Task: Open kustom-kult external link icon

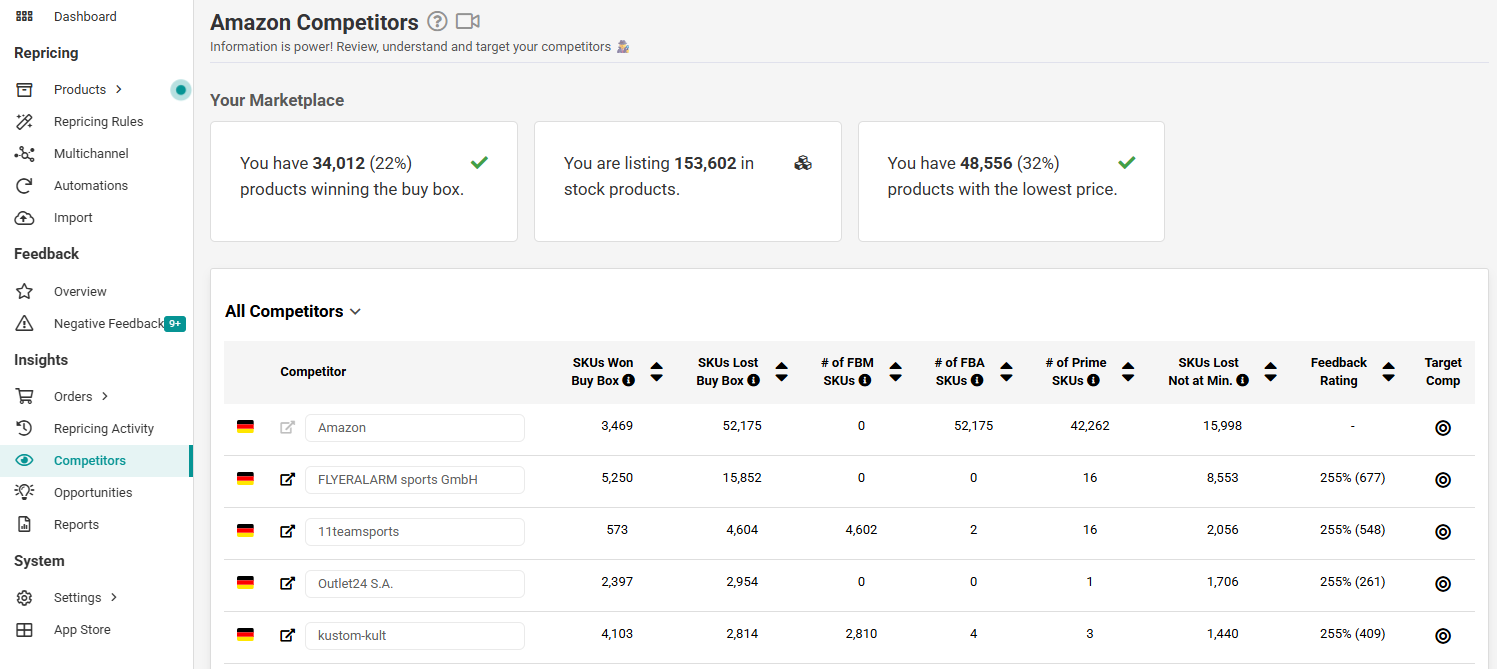Action: 288,635
